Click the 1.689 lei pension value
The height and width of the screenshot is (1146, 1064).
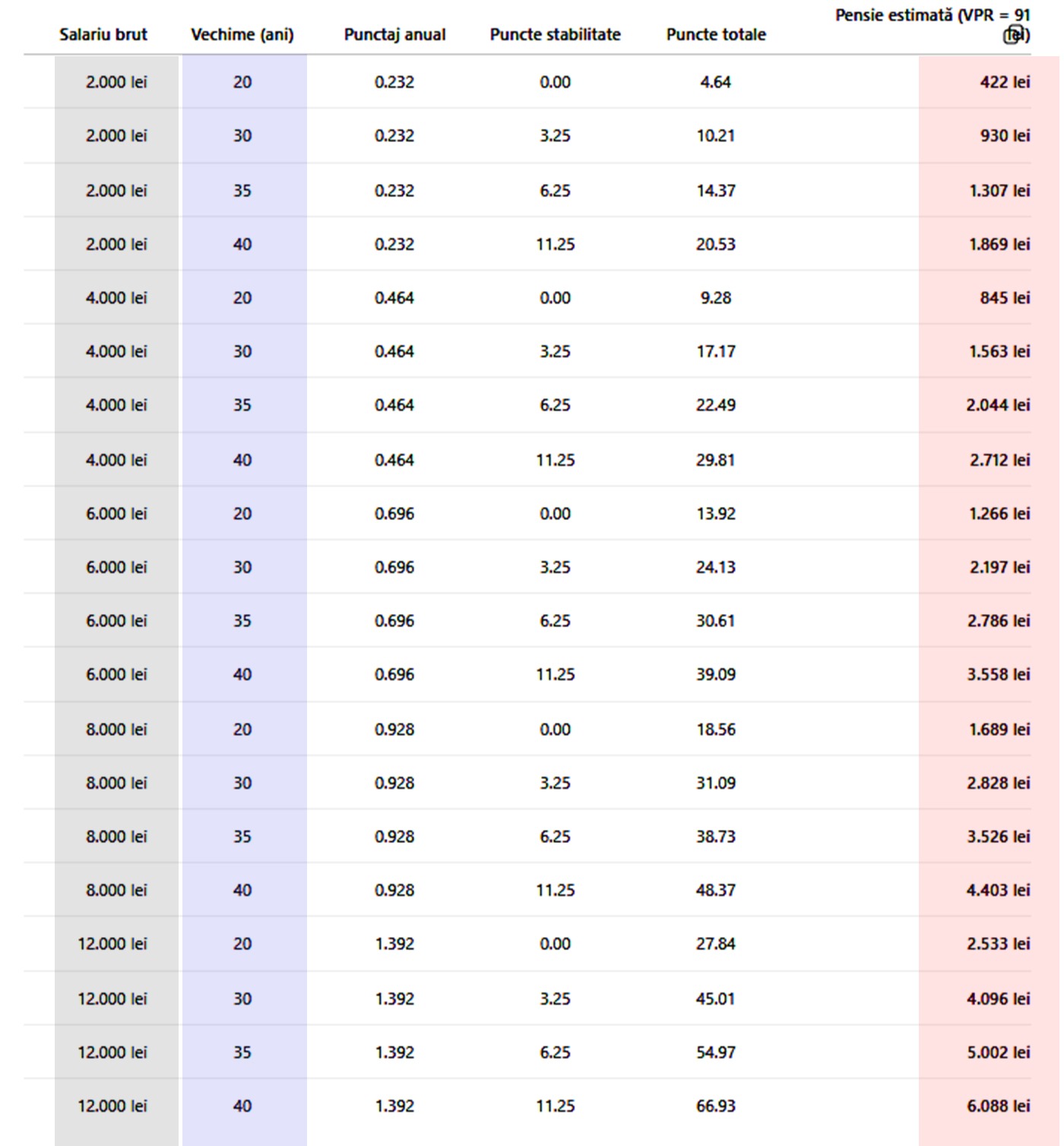[x=999, y=730]
